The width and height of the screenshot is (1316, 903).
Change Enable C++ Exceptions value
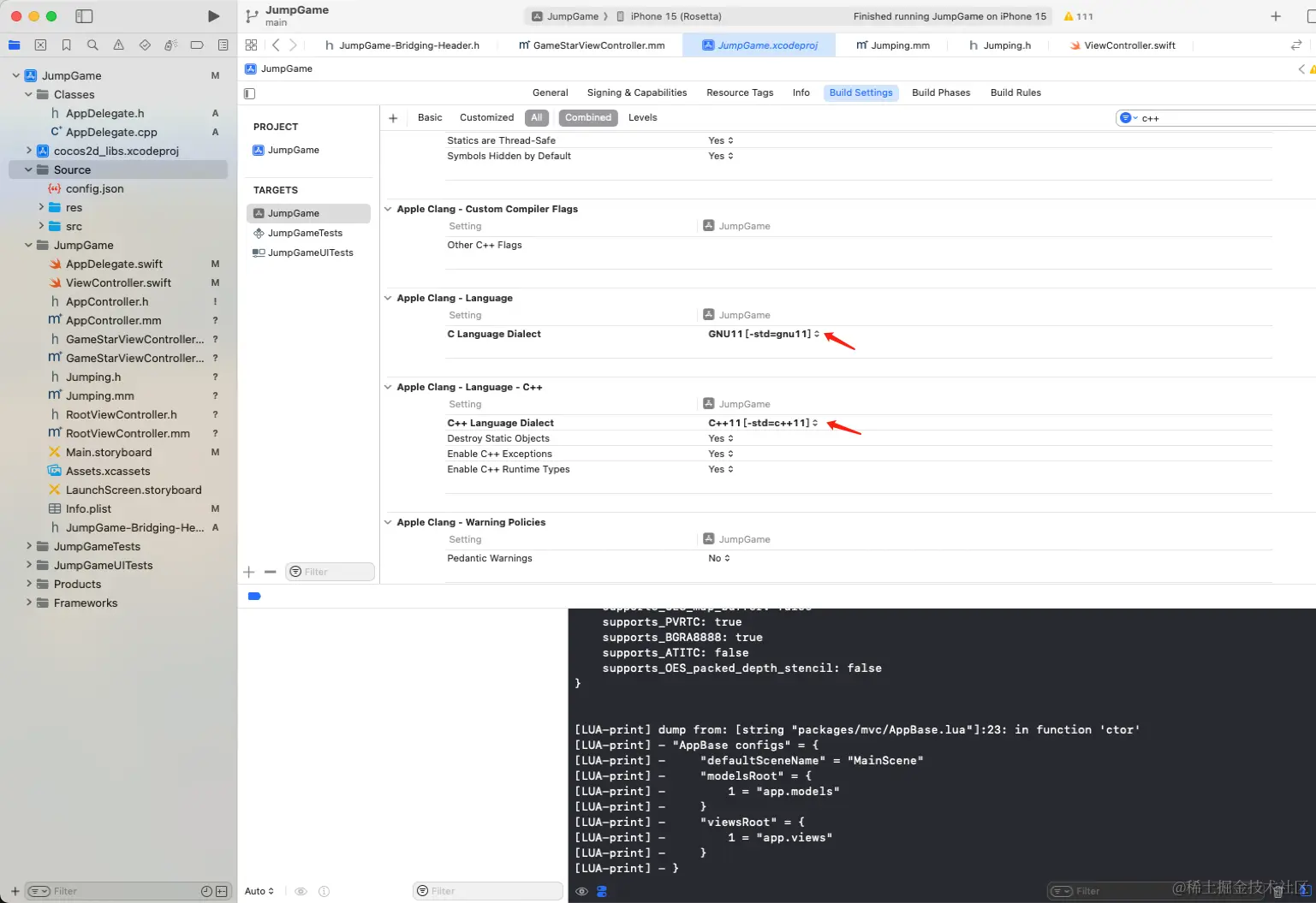tap(721, 454)
